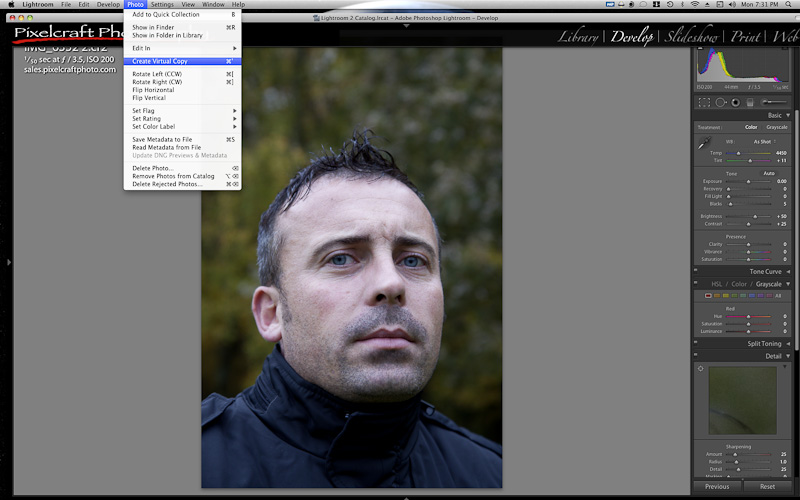The image size is (800, 500).
Task: Click the Sharpening Amount slider handle
Action: [735, 454]
